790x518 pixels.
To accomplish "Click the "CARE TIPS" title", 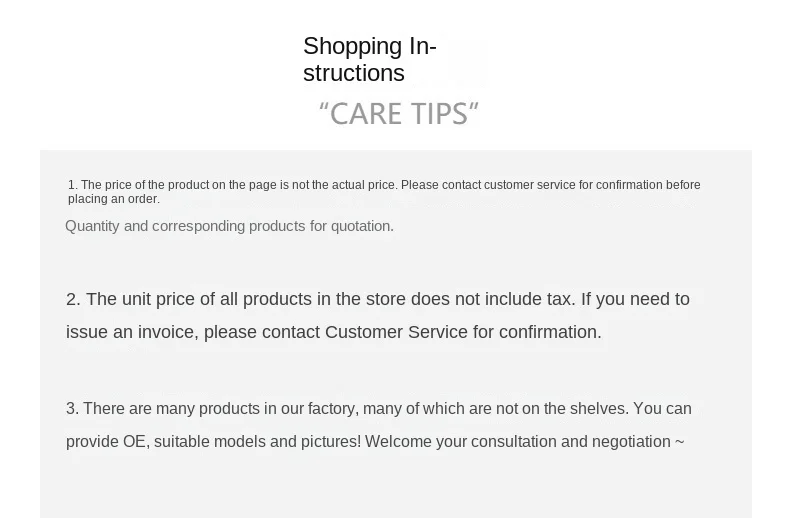I will 399,114.
